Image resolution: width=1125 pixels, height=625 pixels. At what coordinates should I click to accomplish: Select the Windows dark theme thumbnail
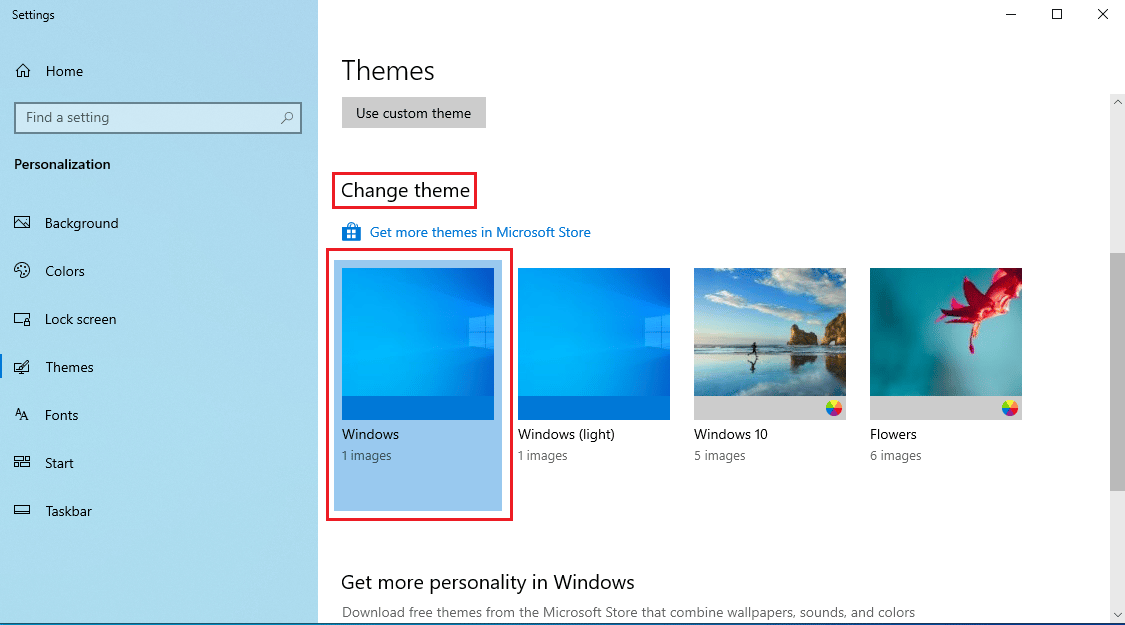418,344
